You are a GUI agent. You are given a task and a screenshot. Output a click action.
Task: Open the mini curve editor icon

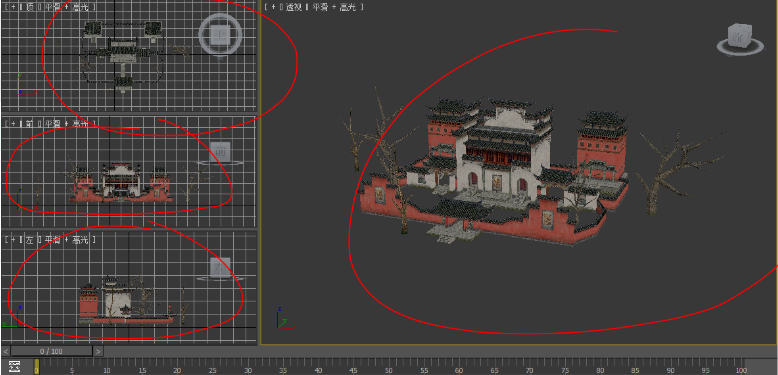14,367
